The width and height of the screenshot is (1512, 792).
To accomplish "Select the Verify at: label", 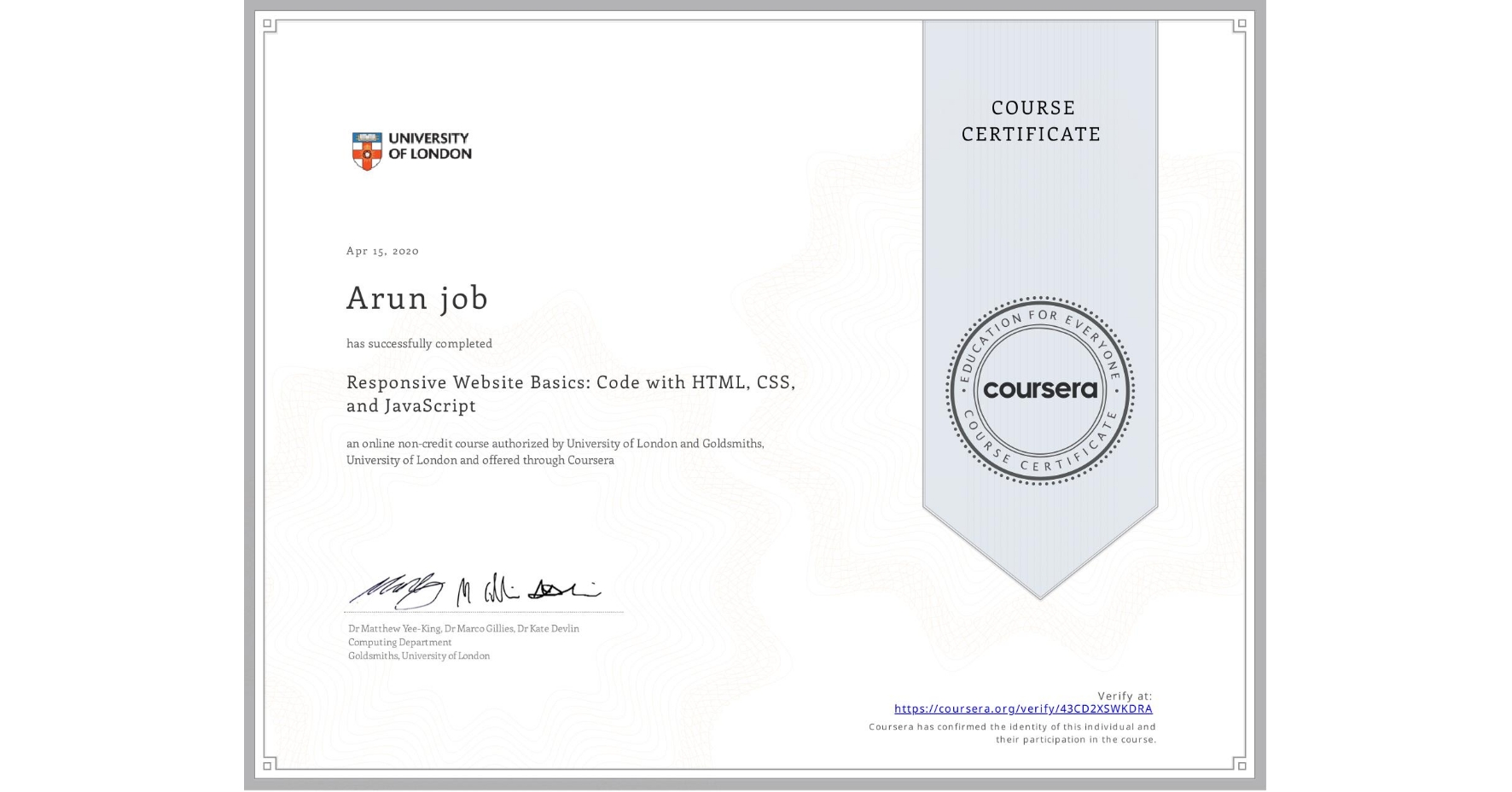I will point(1123,696).
